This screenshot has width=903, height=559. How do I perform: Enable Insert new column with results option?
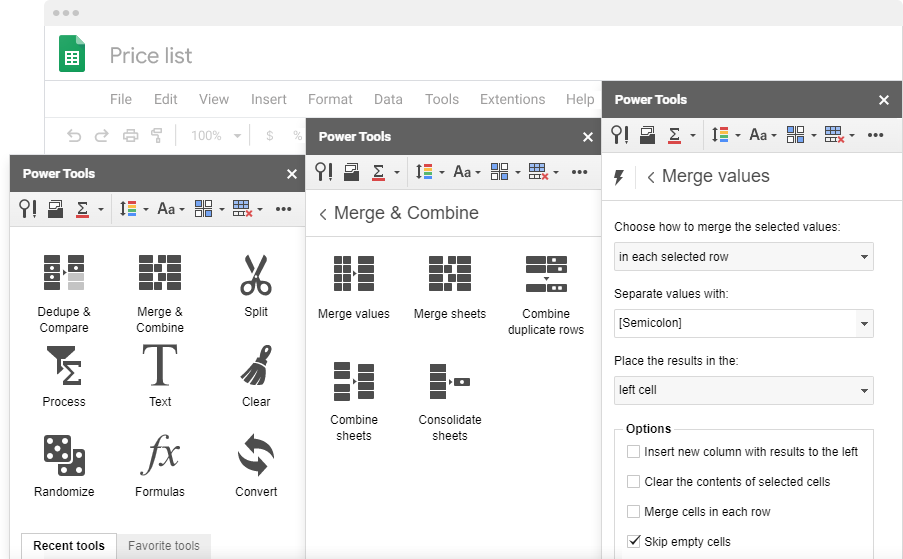633,452
